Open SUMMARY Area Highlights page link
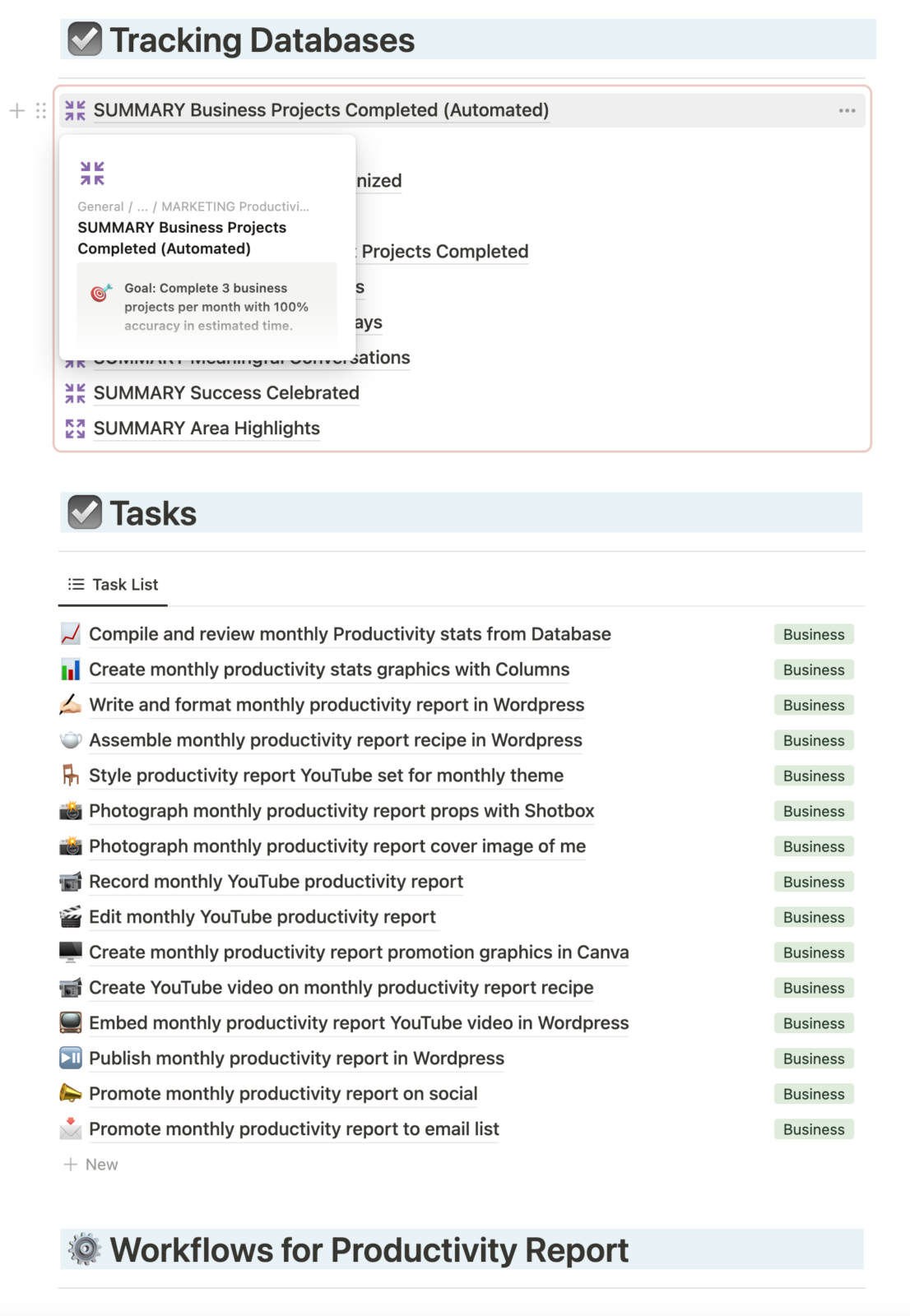This screenshot has width=910, height=1316. [x=206, y=429]
